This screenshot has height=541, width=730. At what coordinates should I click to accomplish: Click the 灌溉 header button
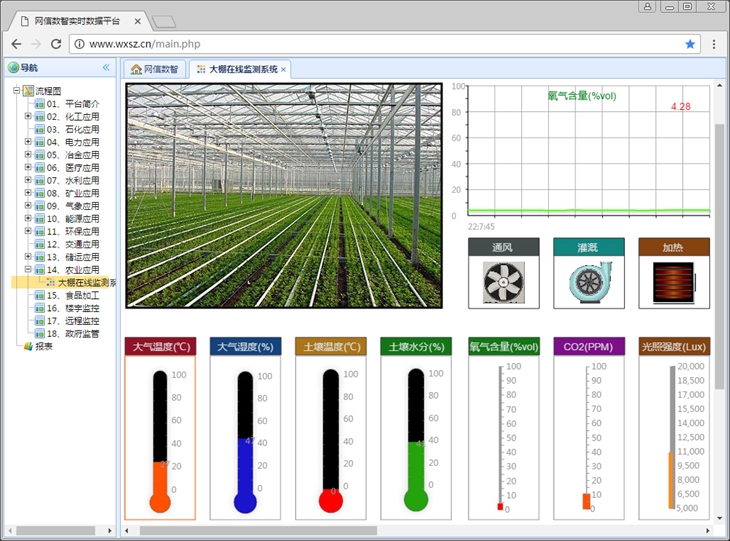point(589,247)
